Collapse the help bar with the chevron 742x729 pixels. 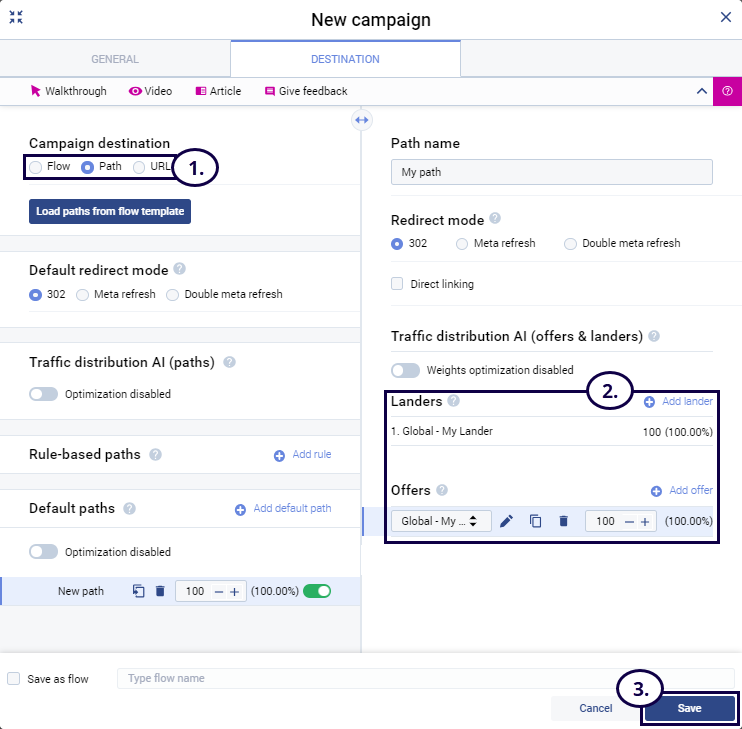pos(701,91)
